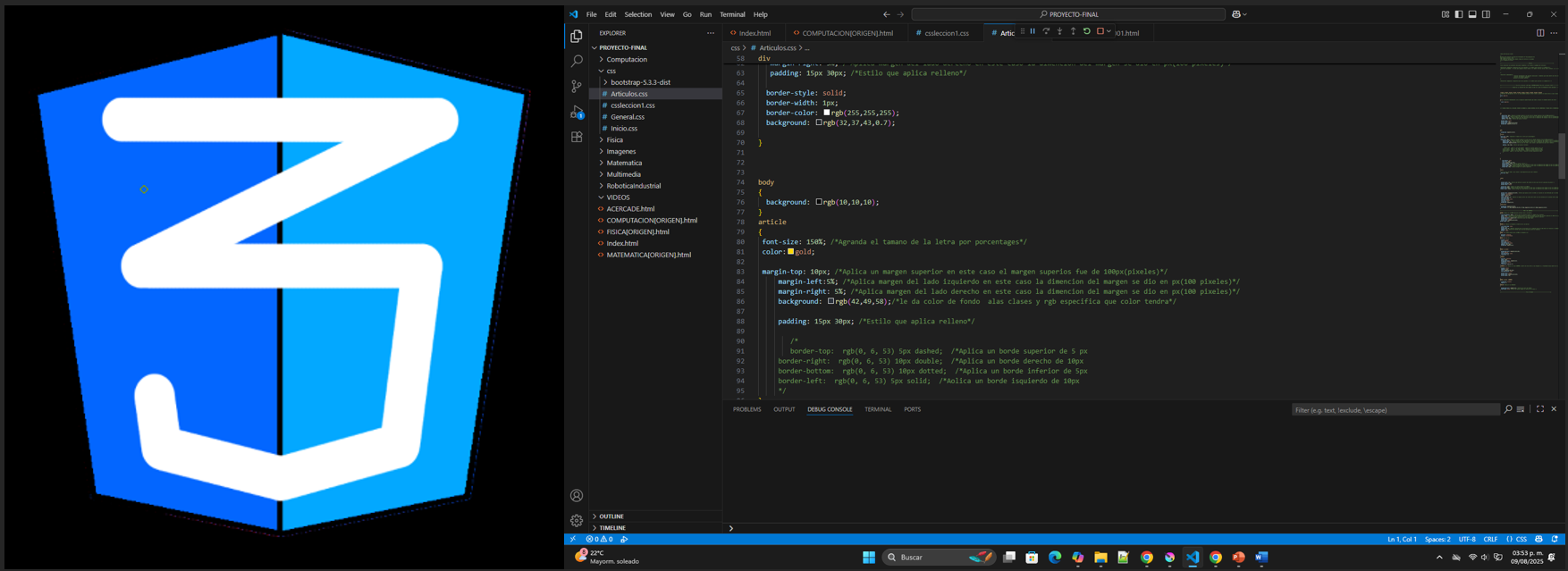Viewport: 1568px width, 571px height.
Task: Switch to the PORTS panel tab
Action: tap(912, 409)
